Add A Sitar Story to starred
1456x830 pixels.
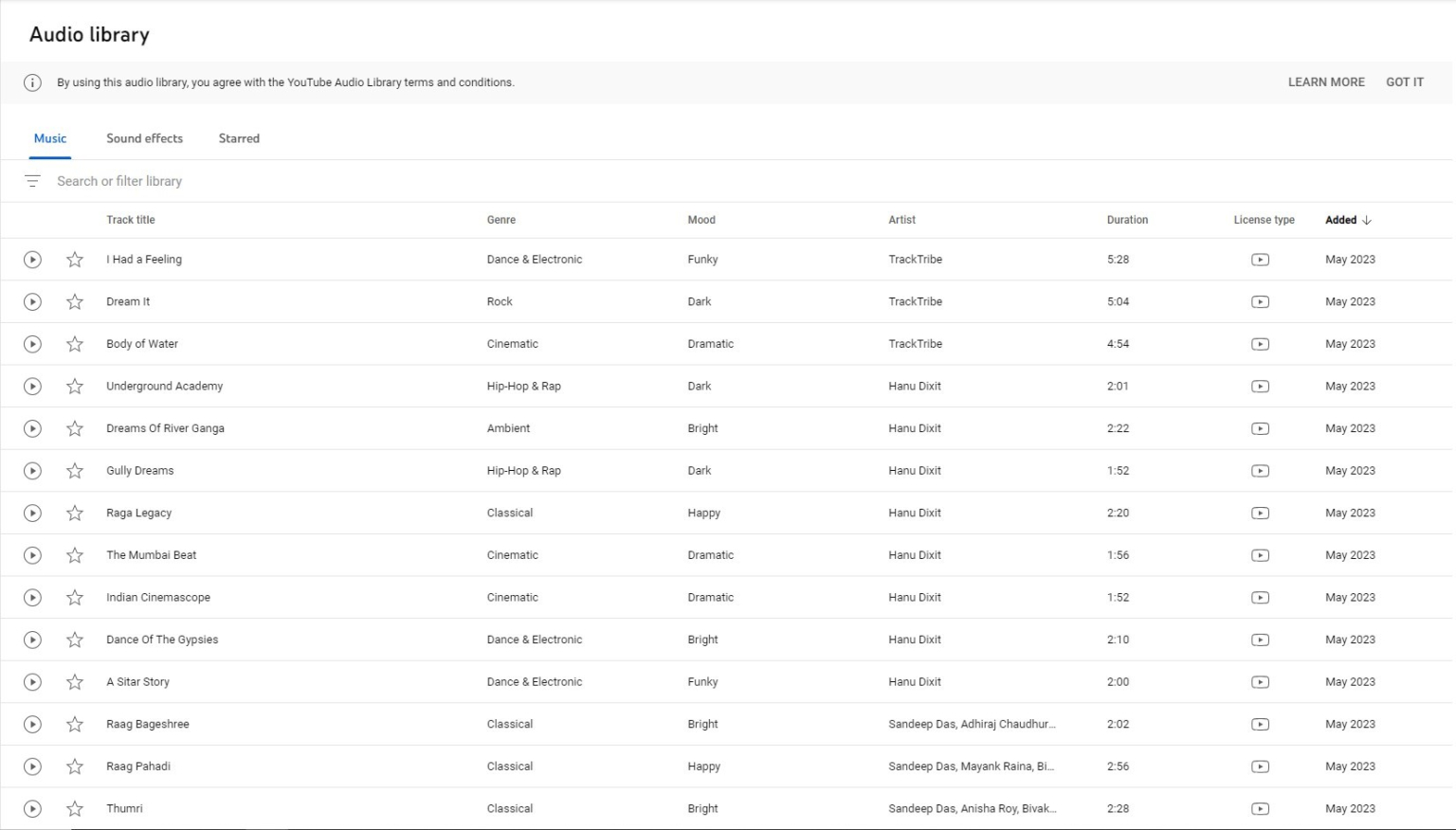click(x=75, y=682)
